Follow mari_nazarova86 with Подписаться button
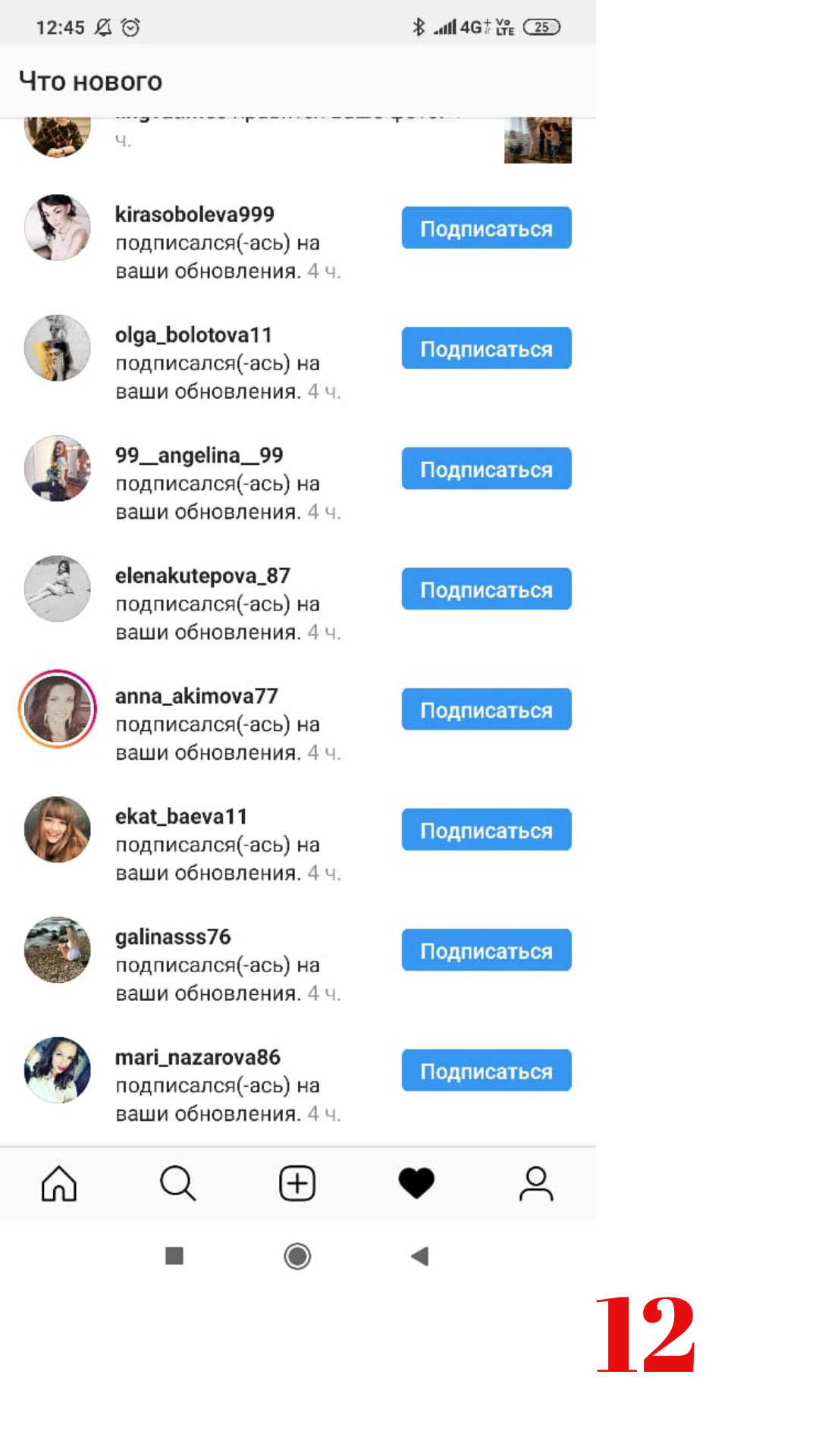Screen dimensions: 819x1456 click(x=486, y=1070)
